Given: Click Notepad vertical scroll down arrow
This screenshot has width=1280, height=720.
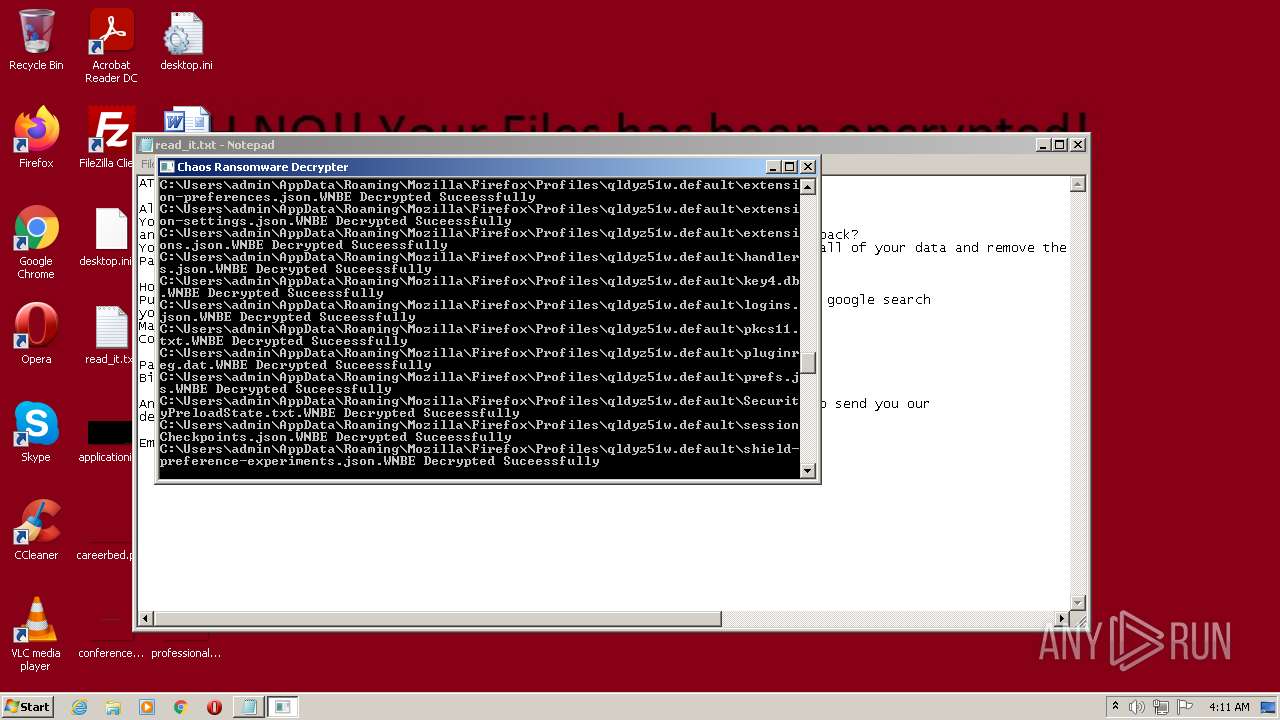Looking at the screenshot, I should pyautogui.click(x=1077, y=602).
